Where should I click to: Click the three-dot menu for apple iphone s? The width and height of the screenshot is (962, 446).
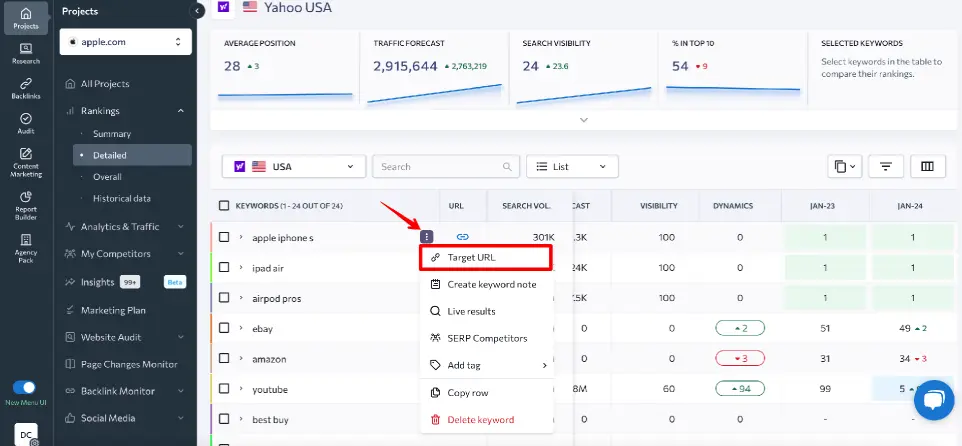coord(427,237)
